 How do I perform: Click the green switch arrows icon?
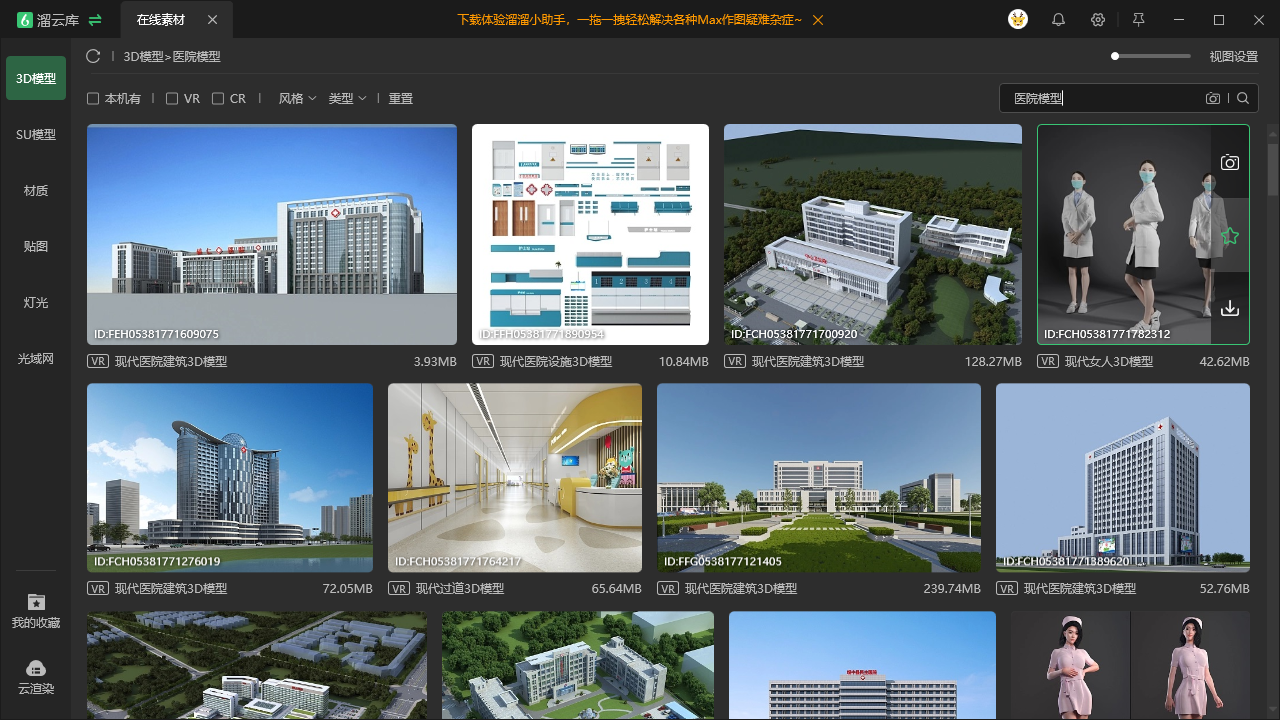point(95,20)
